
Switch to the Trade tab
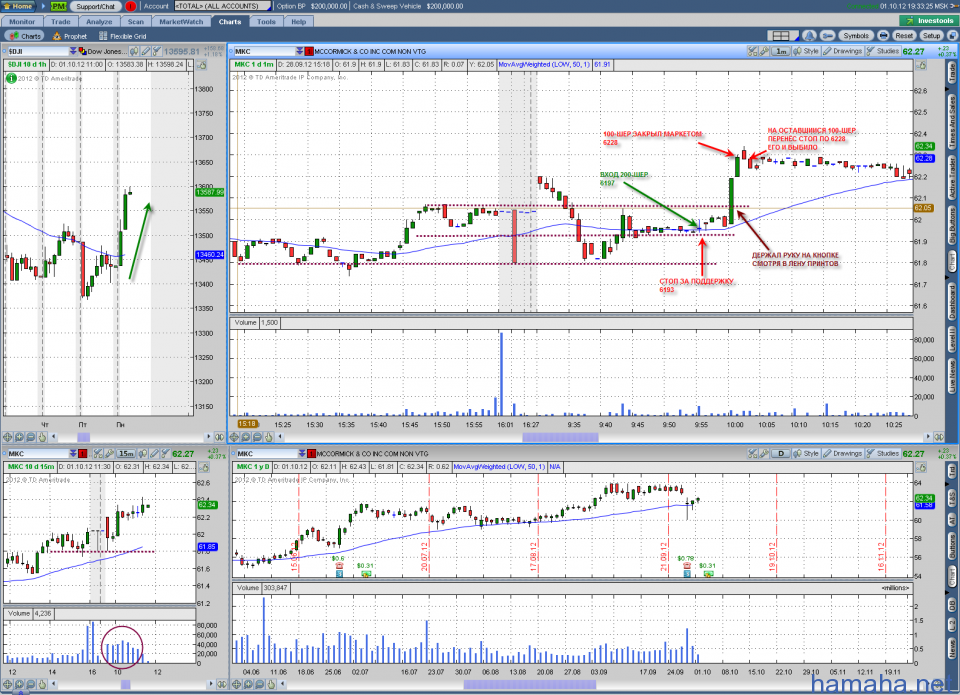[x=61, y=21]
